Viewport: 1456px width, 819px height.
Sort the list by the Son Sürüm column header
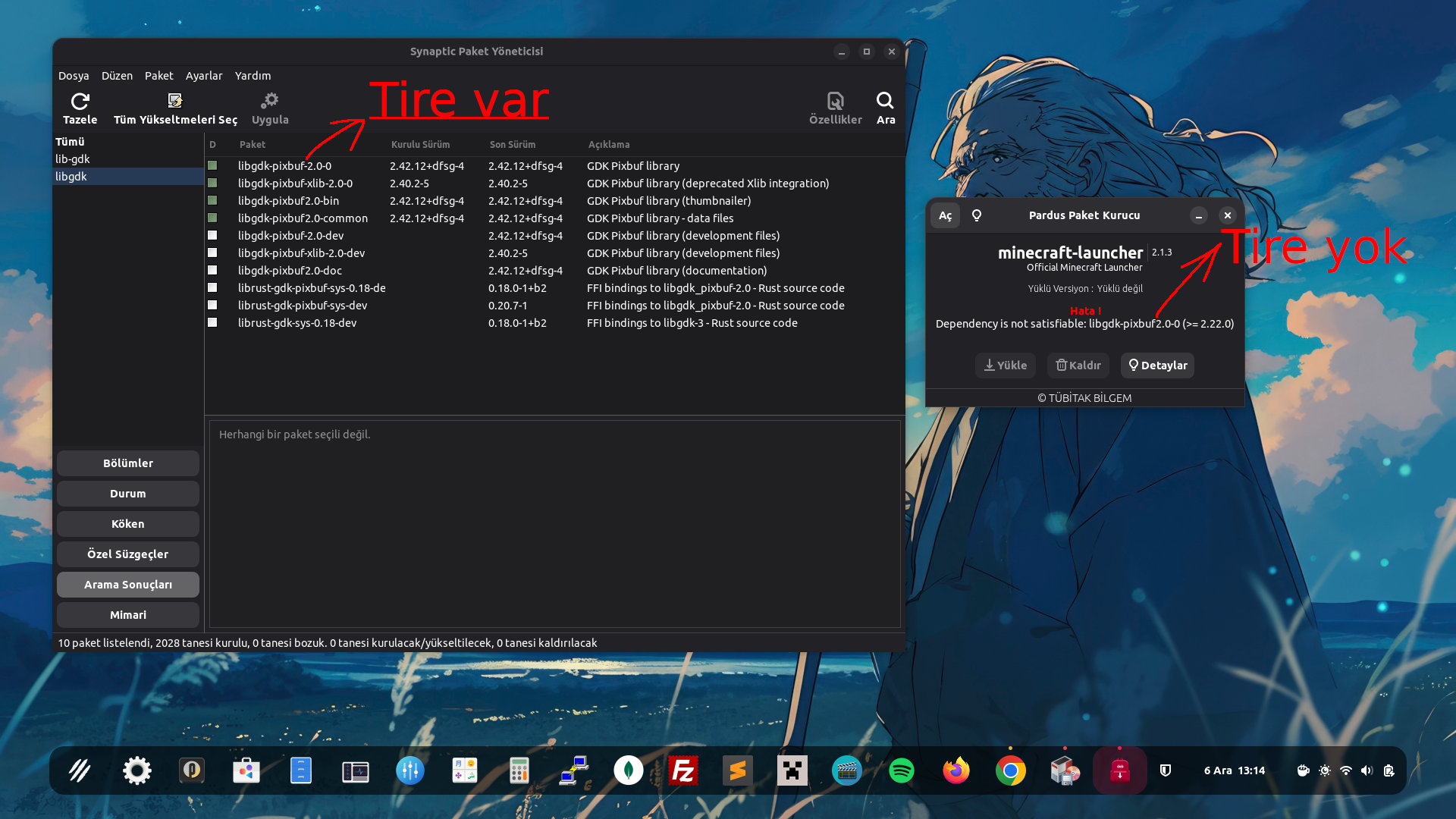pos(513,144)
